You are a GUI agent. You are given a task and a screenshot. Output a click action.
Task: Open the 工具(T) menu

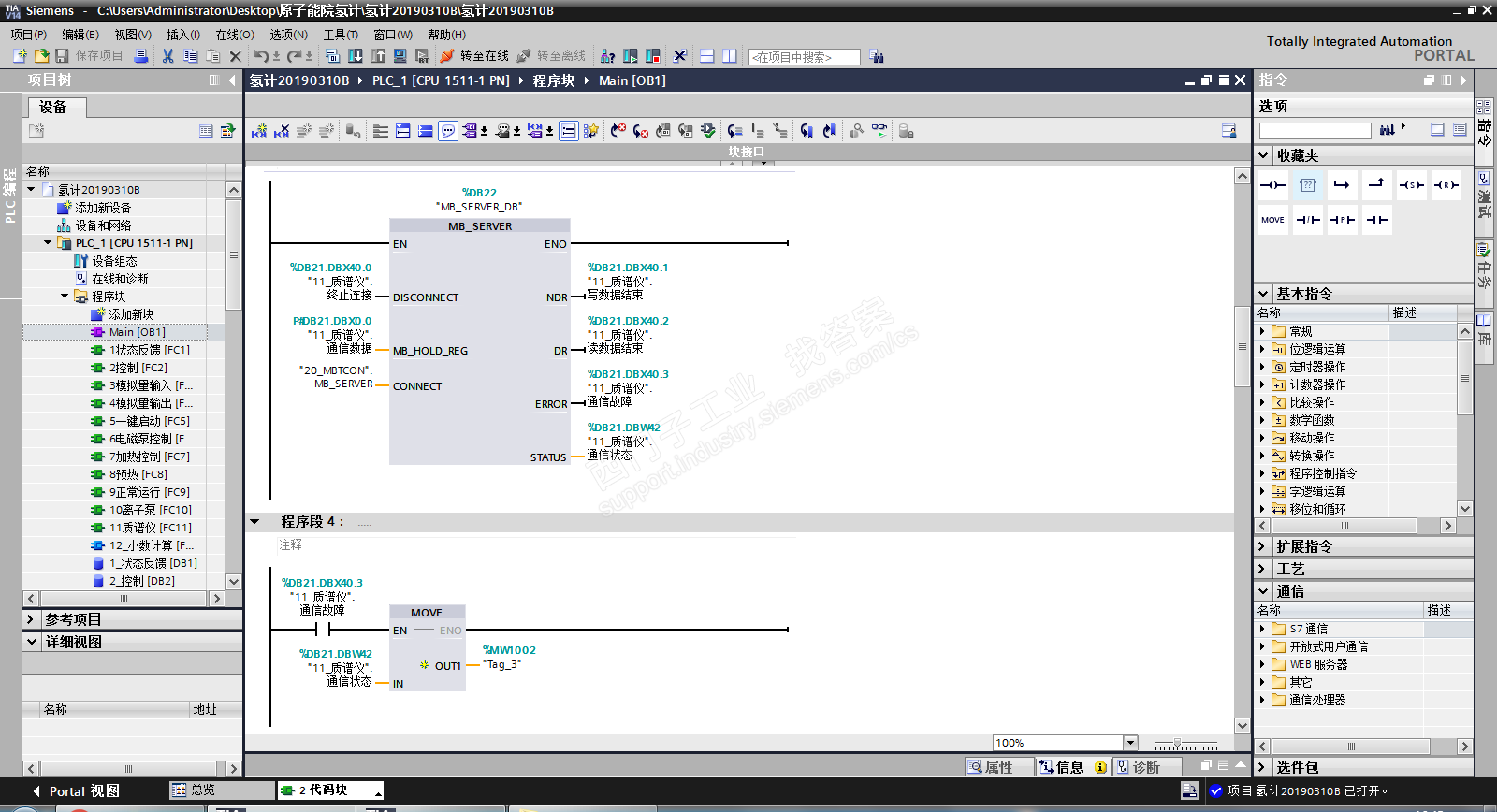(x=342, y=35)
